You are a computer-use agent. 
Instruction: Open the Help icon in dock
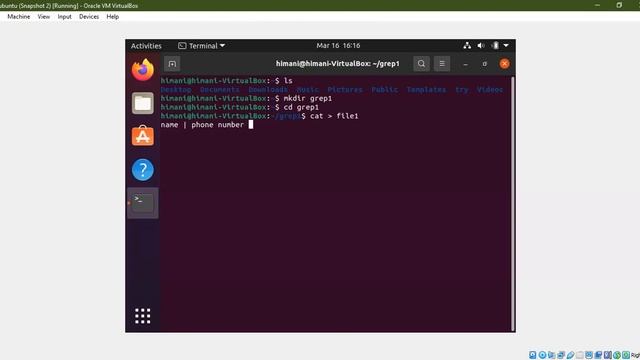(x=143, y=169)
